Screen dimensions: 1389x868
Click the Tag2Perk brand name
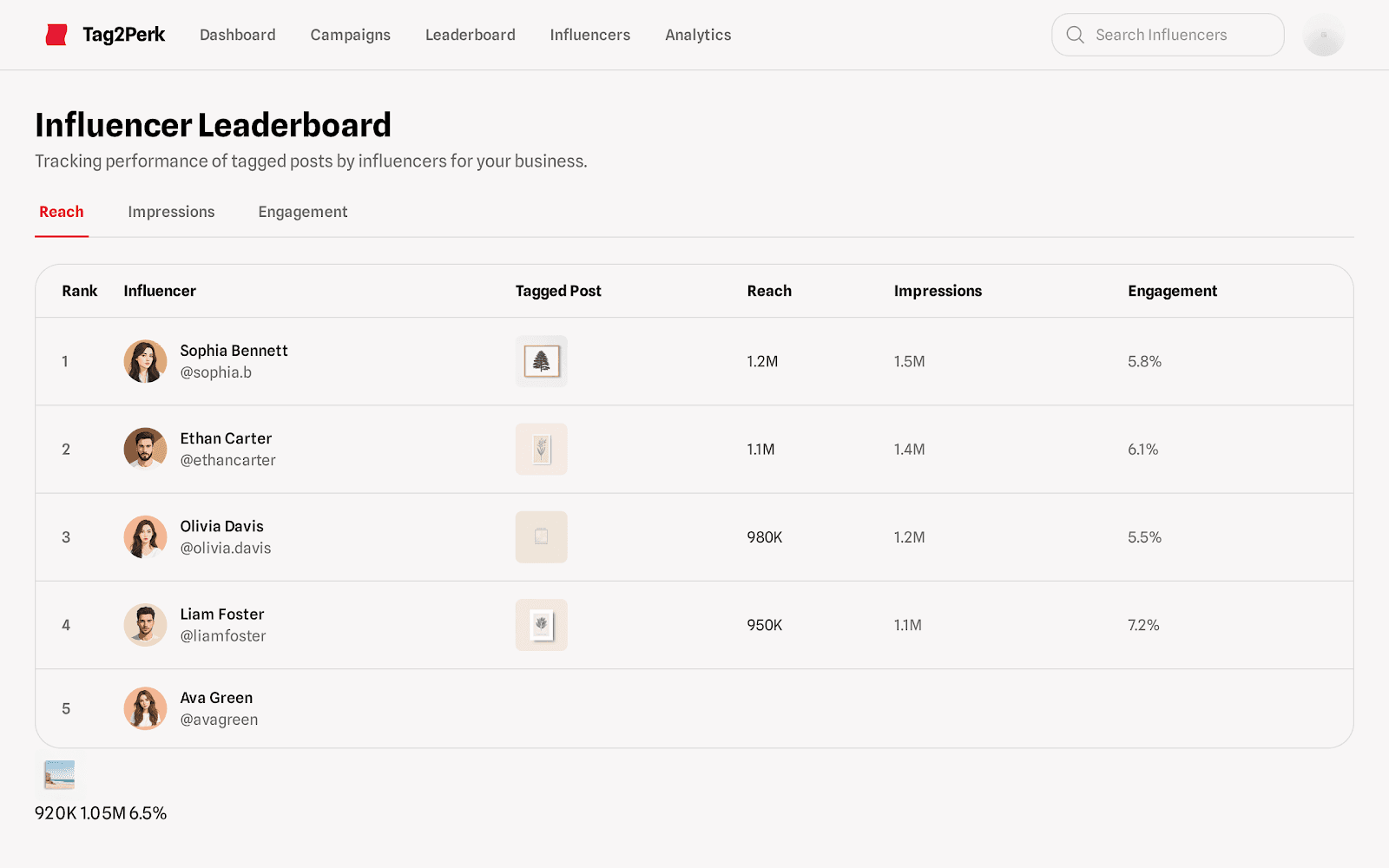click(x=124, y=35)
